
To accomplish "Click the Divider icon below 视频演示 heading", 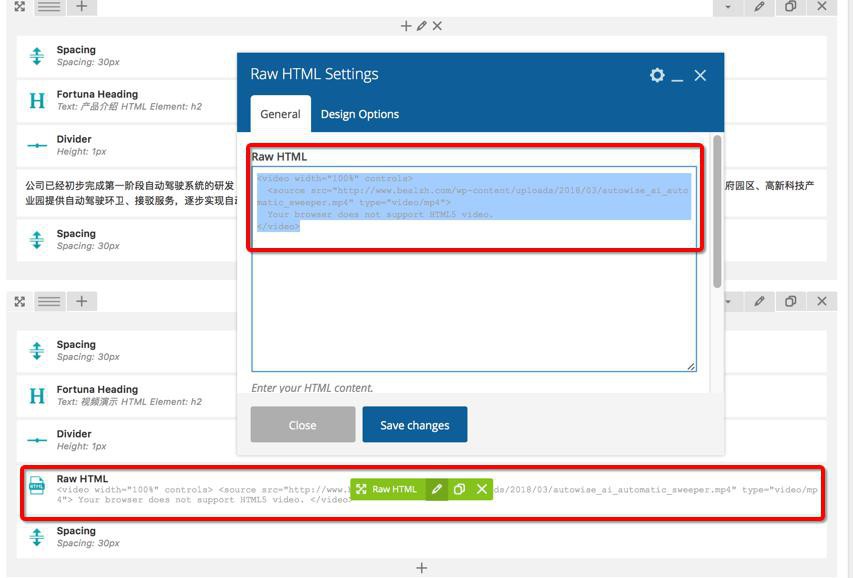I will pyautogui.click(x=37, y=440).
